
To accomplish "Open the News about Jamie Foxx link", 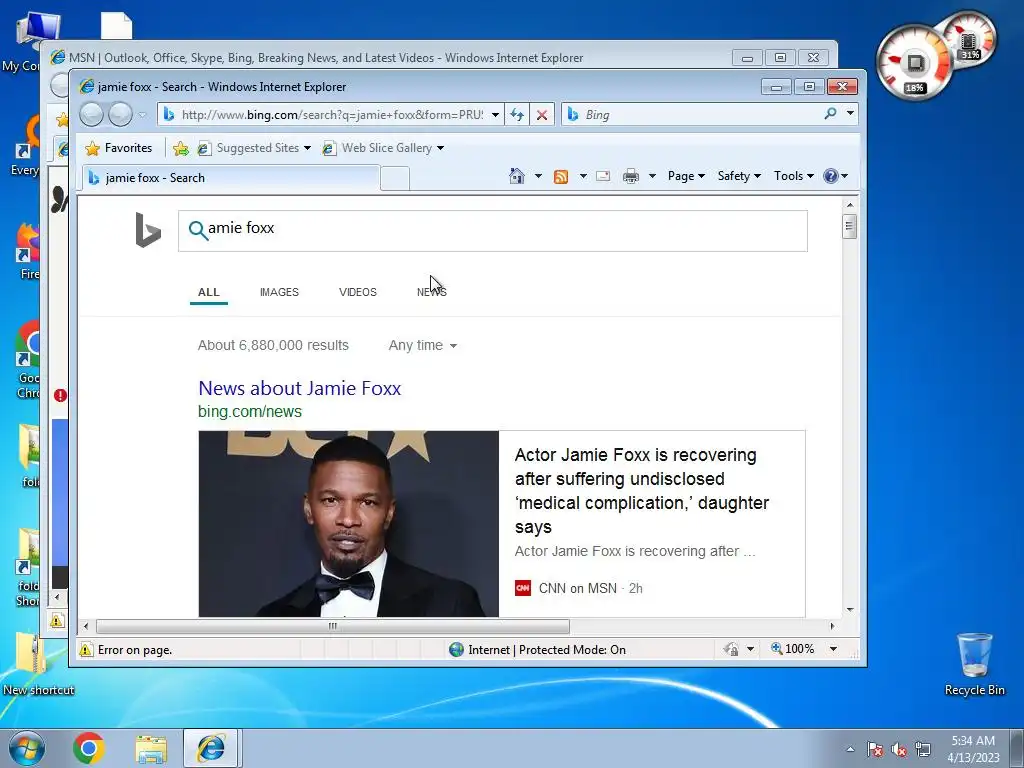I will tap(300, 388).
